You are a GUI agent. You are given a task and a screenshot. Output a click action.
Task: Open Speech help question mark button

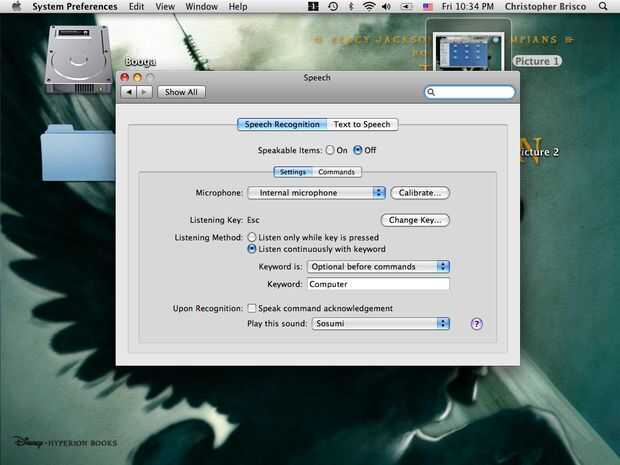pyautogui.click(x=476, y=324)
